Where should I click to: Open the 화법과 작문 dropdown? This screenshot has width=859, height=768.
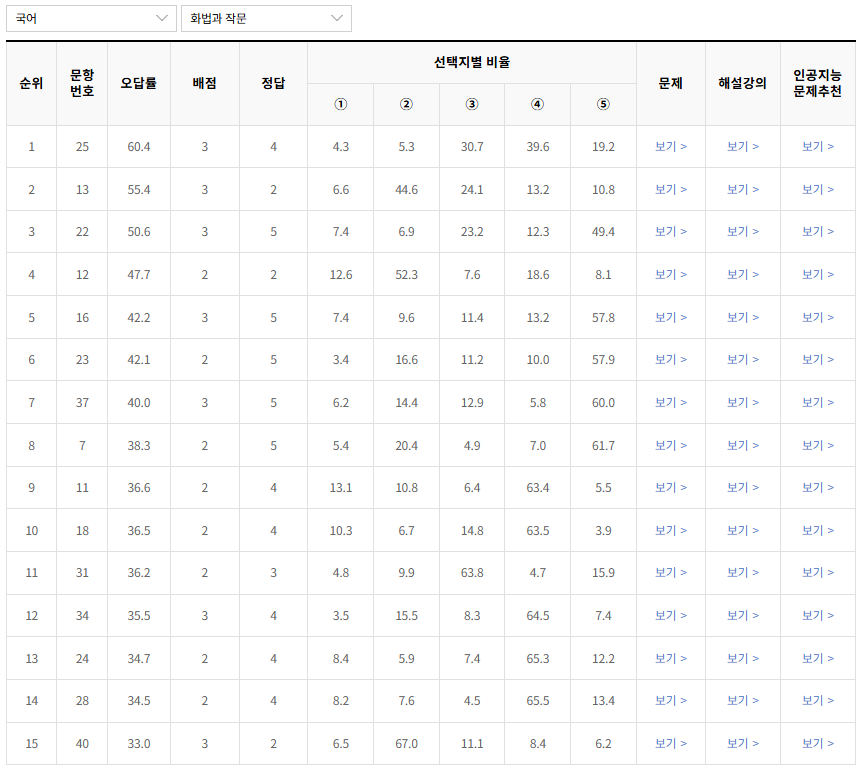coord(265,18)
